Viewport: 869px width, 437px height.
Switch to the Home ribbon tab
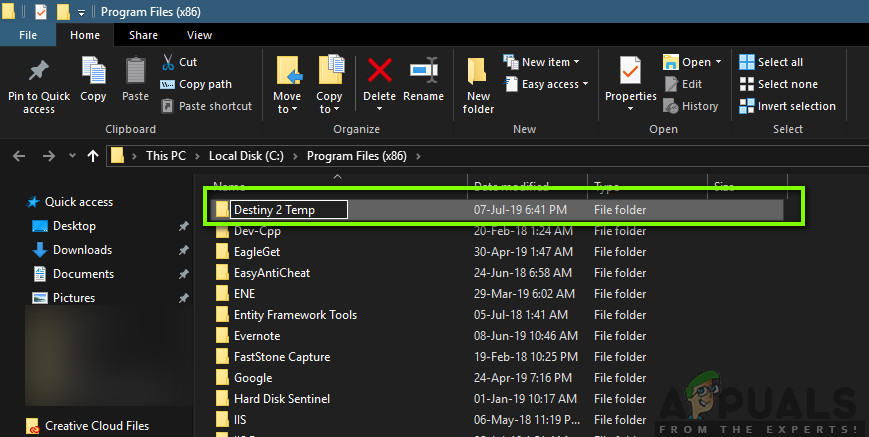(85, 35)
